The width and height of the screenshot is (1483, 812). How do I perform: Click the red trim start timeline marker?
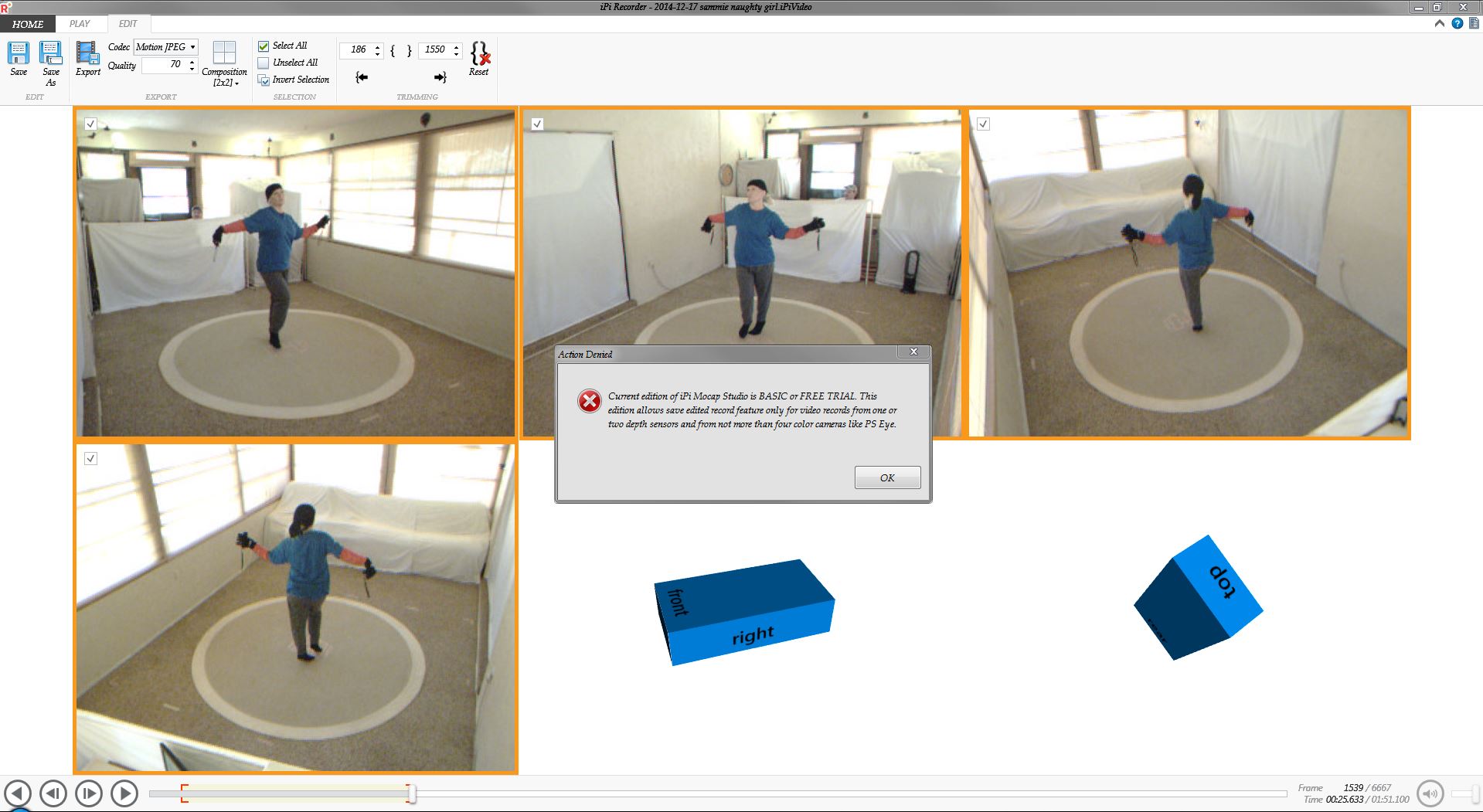[184, 793]
